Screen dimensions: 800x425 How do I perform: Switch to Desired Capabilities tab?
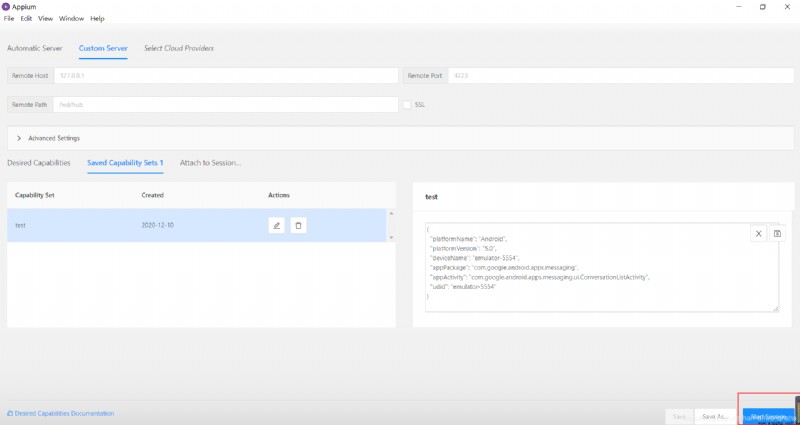pyautogui.click(x=39, y=163)
